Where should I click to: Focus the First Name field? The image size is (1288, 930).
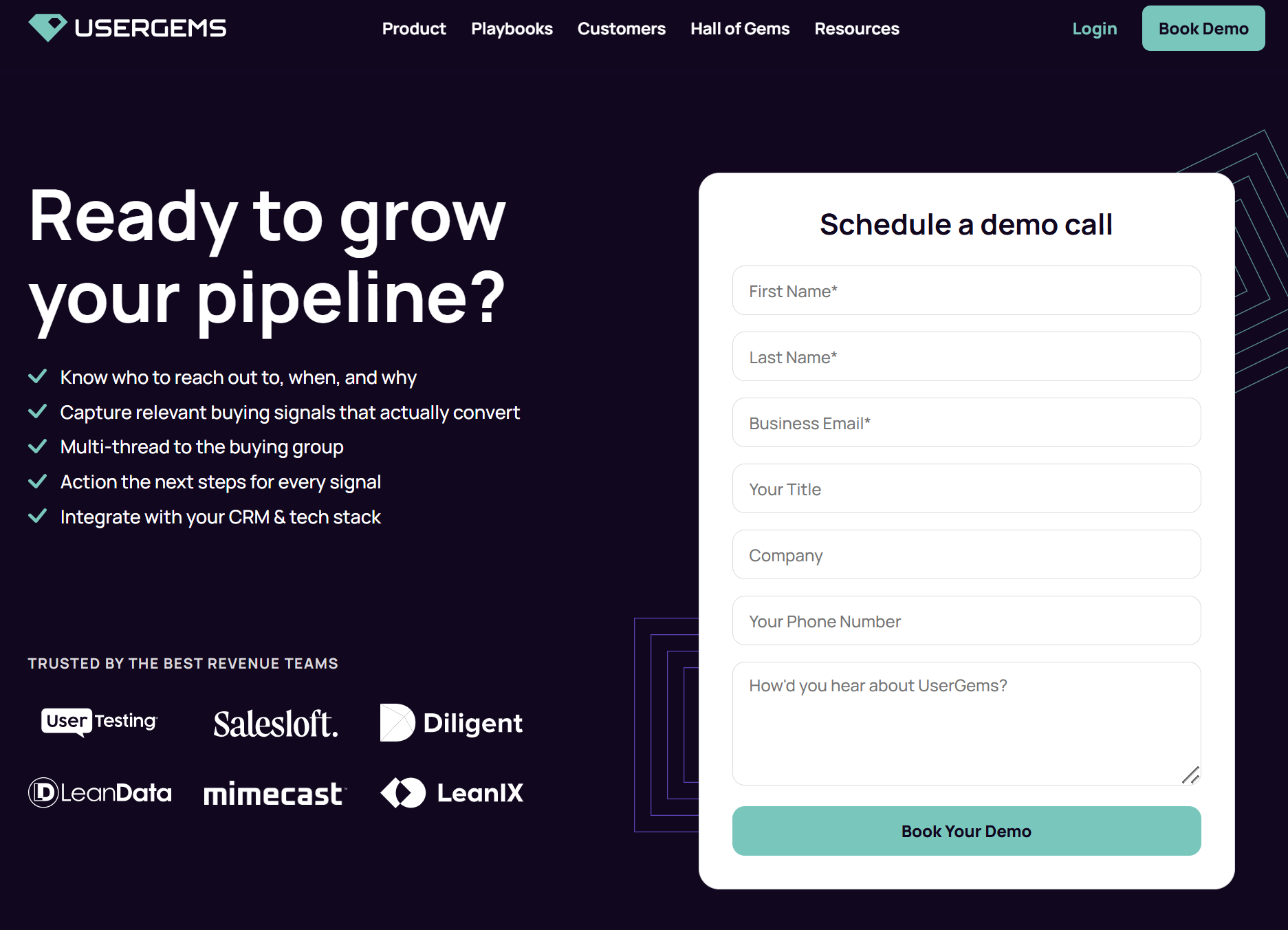point(967,290)
